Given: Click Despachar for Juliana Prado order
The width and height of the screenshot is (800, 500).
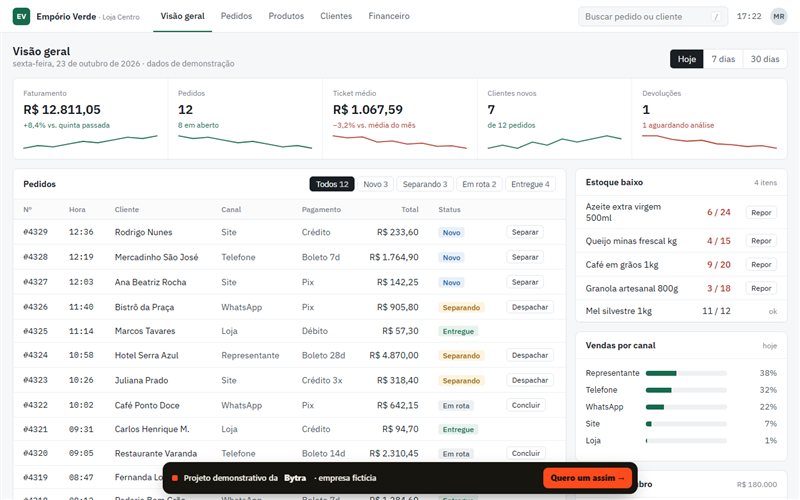Looking at the screenshot, I should click(530, 380).
